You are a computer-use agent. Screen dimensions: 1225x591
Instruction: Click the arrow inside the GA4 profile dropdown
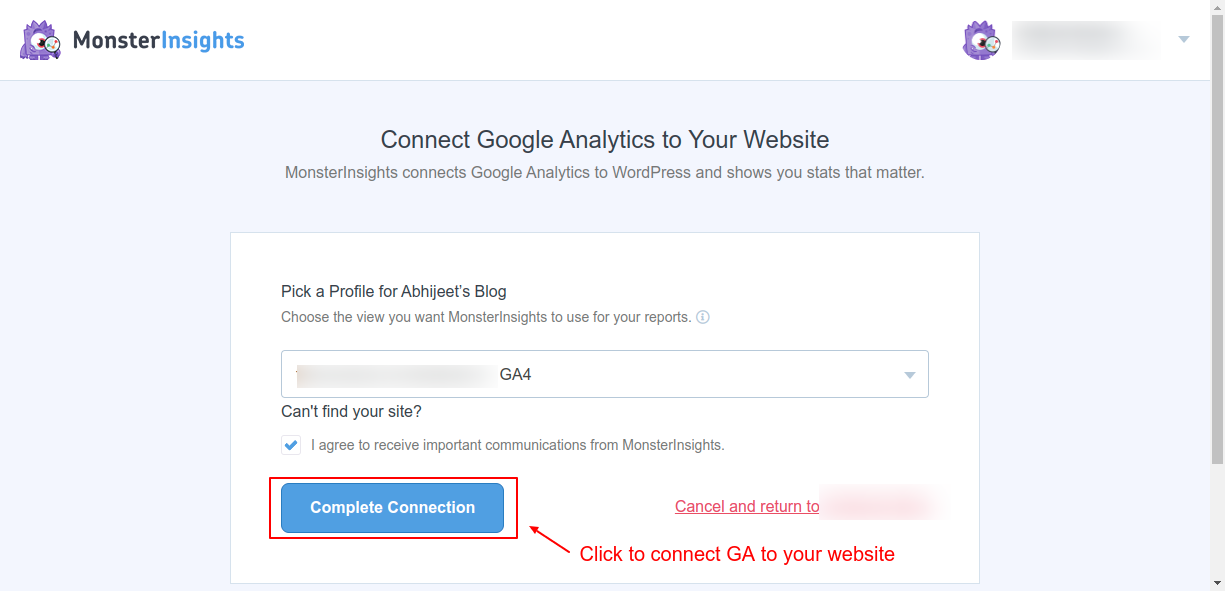click(909, 375)
